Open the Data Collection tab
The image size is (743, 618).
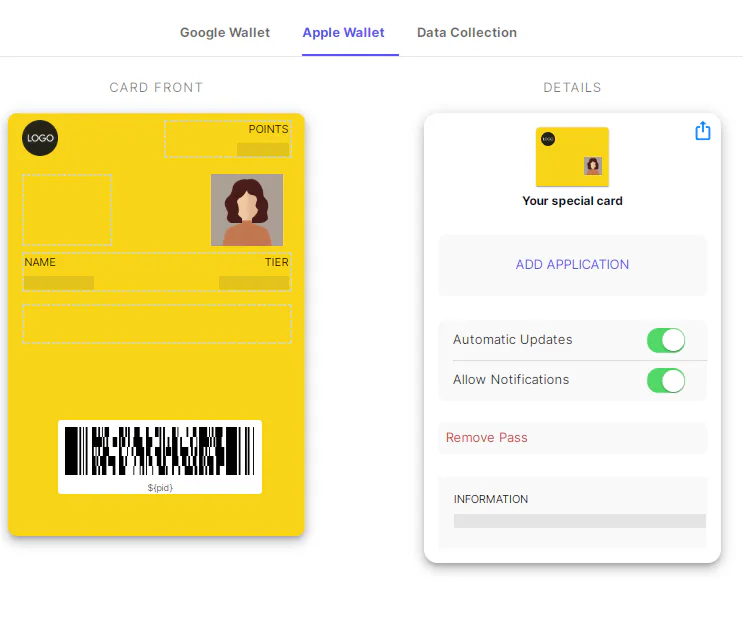coord(467,33)
